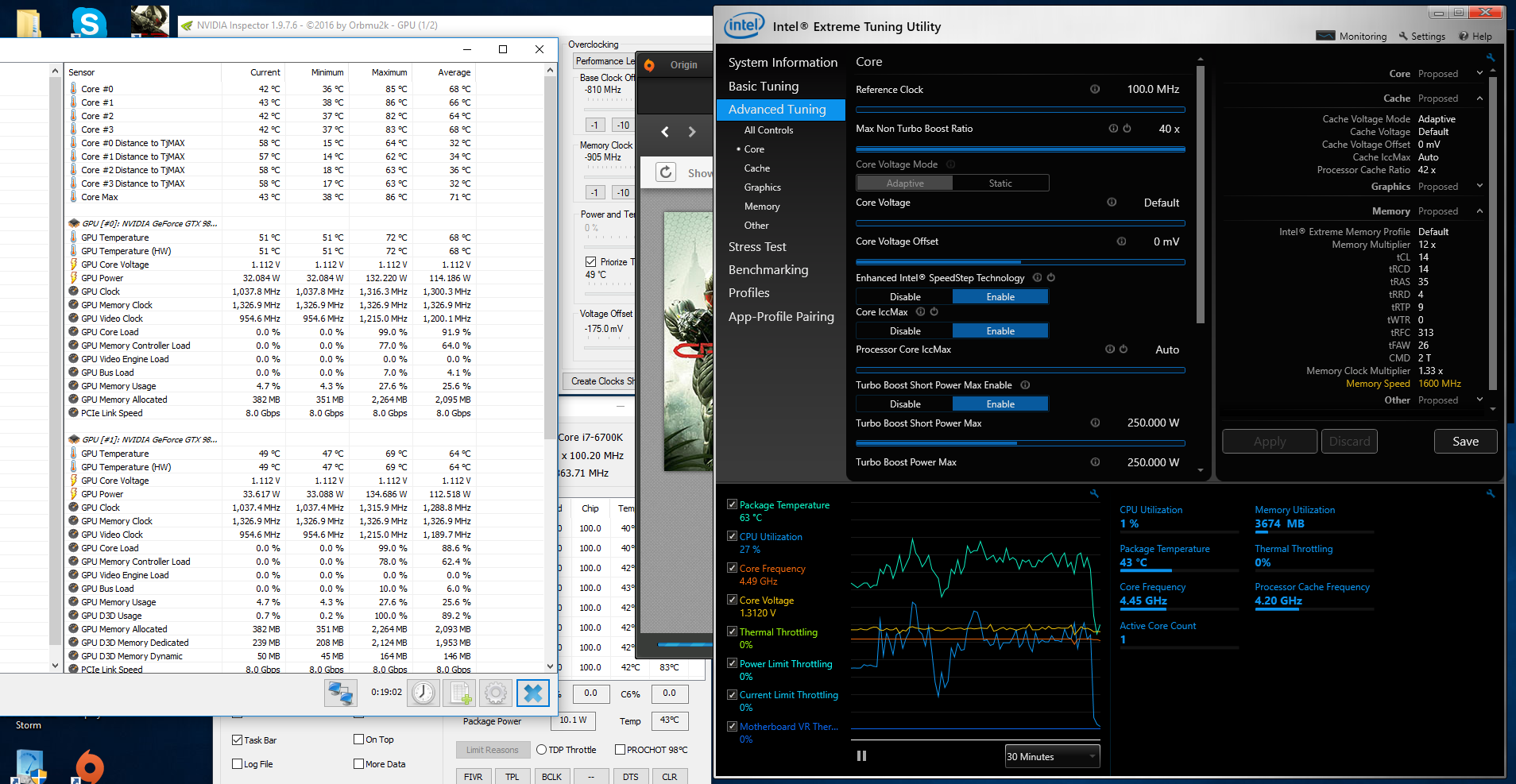The width and height of the screenshot is (1516, 784).
Task: Collapse the Cache proposed section
Action: click(1479, 98)
